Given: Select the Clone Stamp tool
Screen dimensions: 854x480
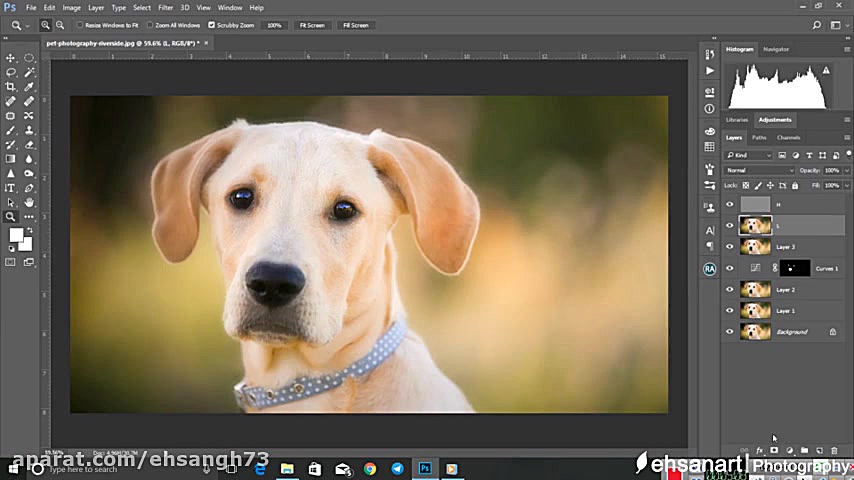Looking at the screenshot, I should pyautogui.click(x=29, y=130).
